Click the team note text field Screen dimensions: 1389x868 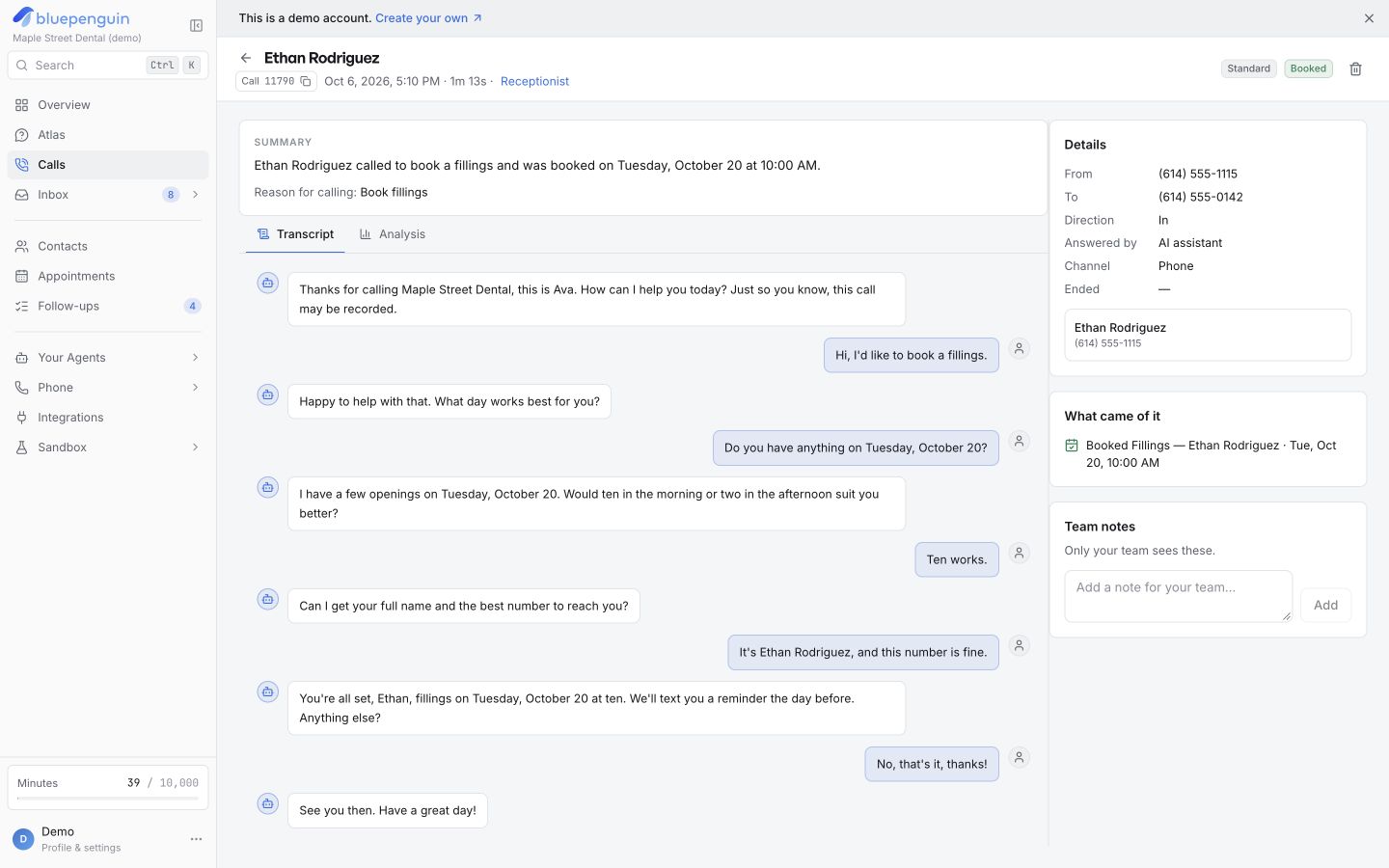[x=1179, y=596]
